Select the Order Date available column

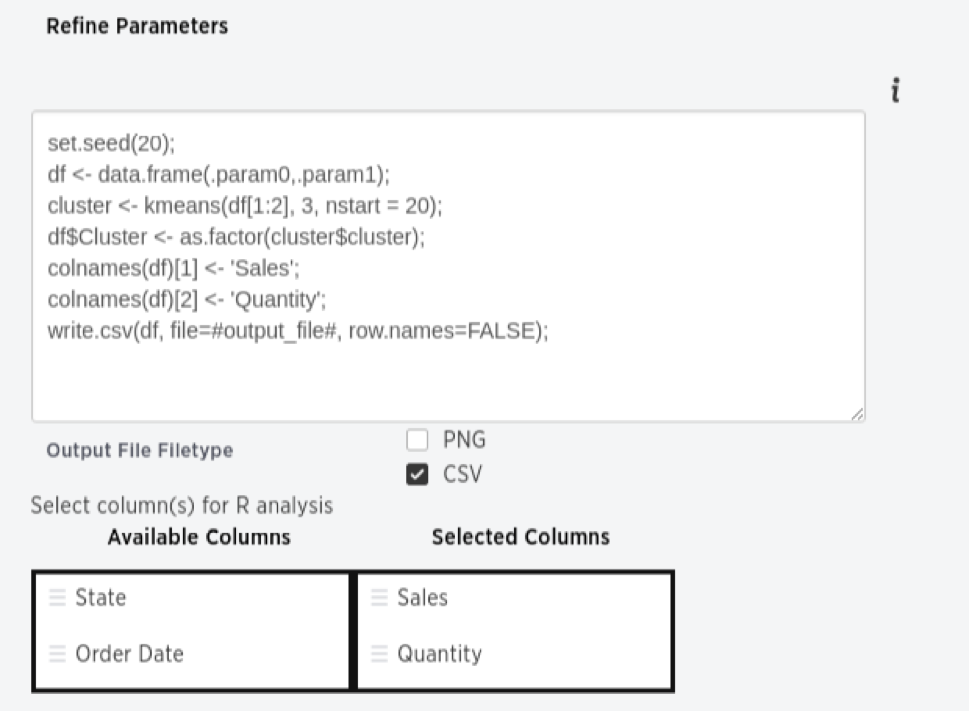pyautogui.click(x=192, y=653)
